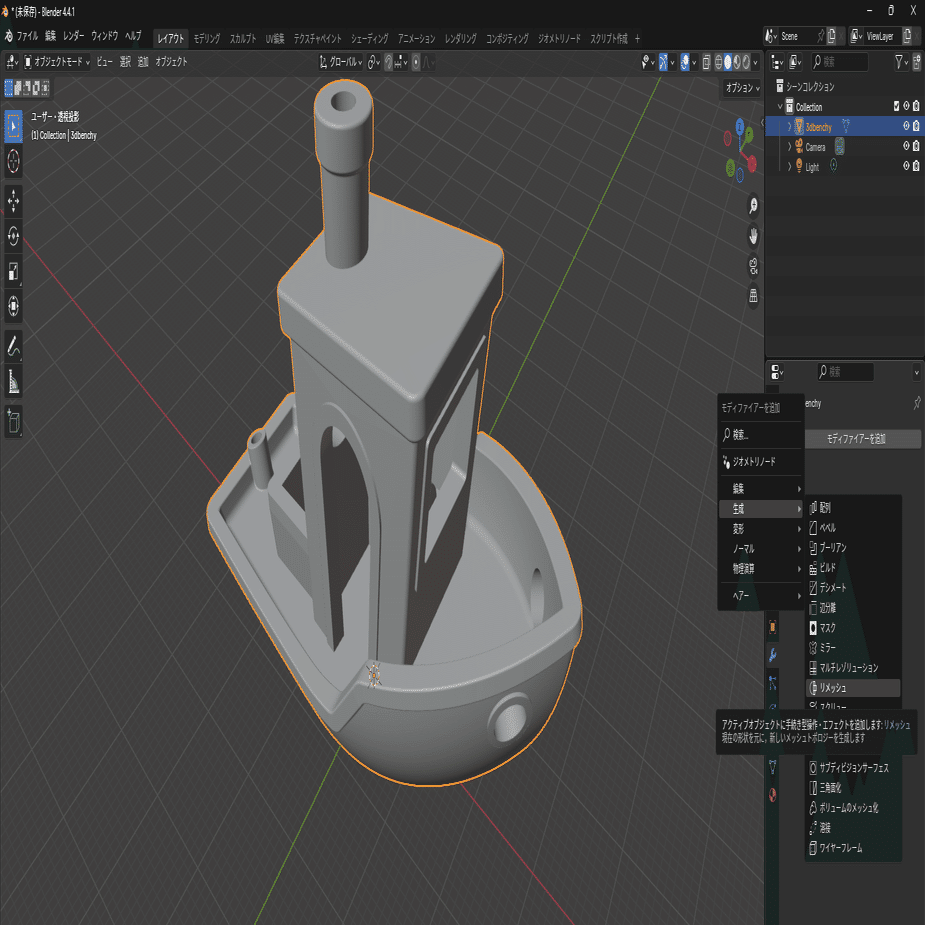This screenshot has height=925, width=925.
Task: Select the Transform tool
Action: (13, 306)
